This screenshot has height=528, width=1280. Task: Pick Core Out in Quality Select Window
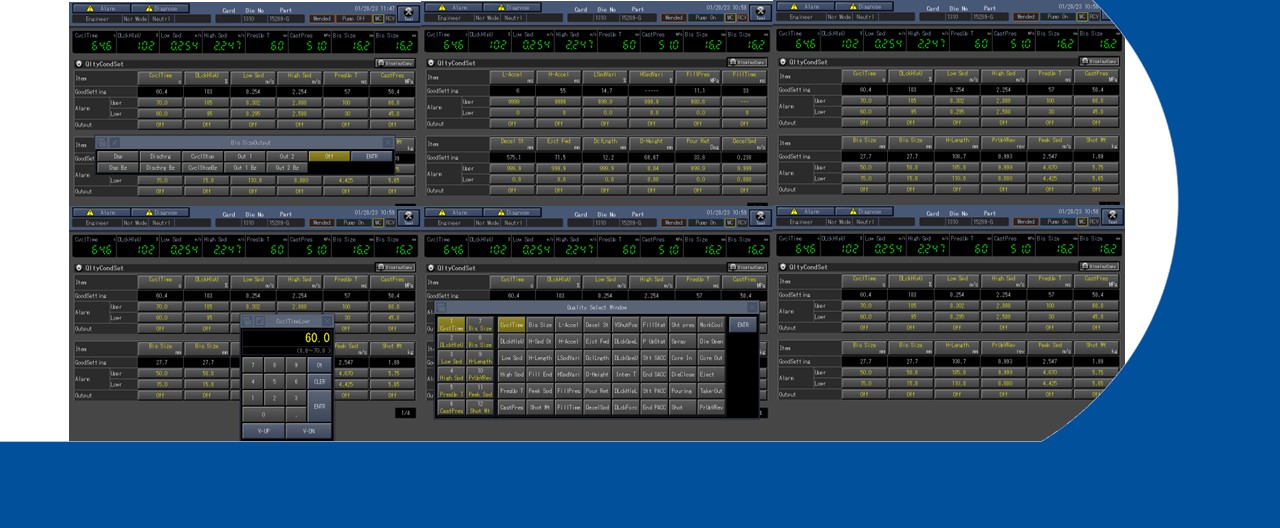click(712, 358)
